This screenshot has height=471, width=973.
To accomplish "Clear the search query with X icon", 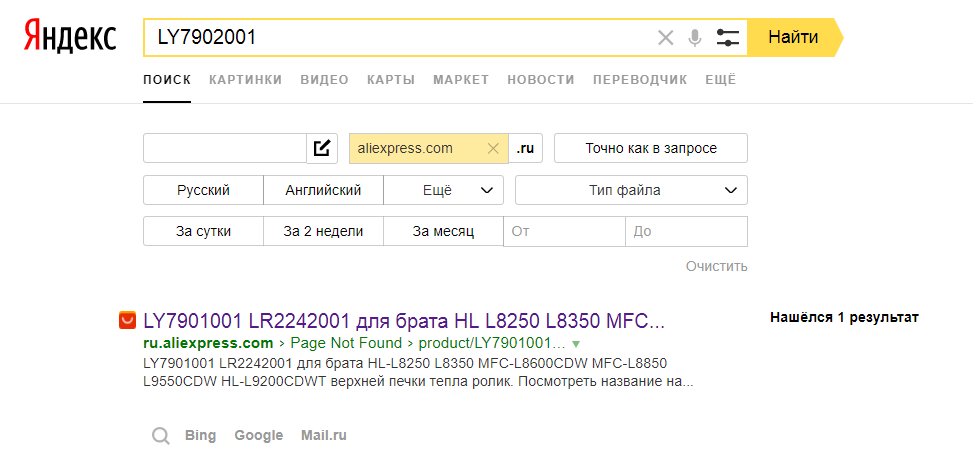I will click(x=665, y=38).
